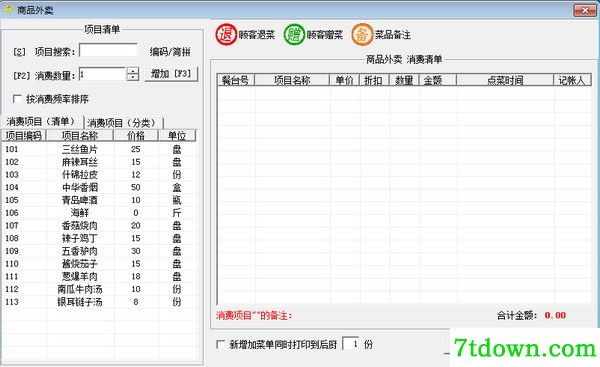Select item 中华香烟

point(80,187)
